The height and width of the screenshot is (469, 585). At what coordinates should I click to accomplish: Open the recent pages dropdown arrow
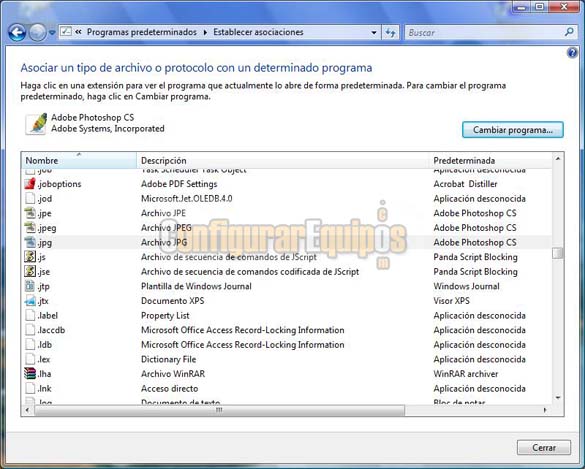pos(52,33)
